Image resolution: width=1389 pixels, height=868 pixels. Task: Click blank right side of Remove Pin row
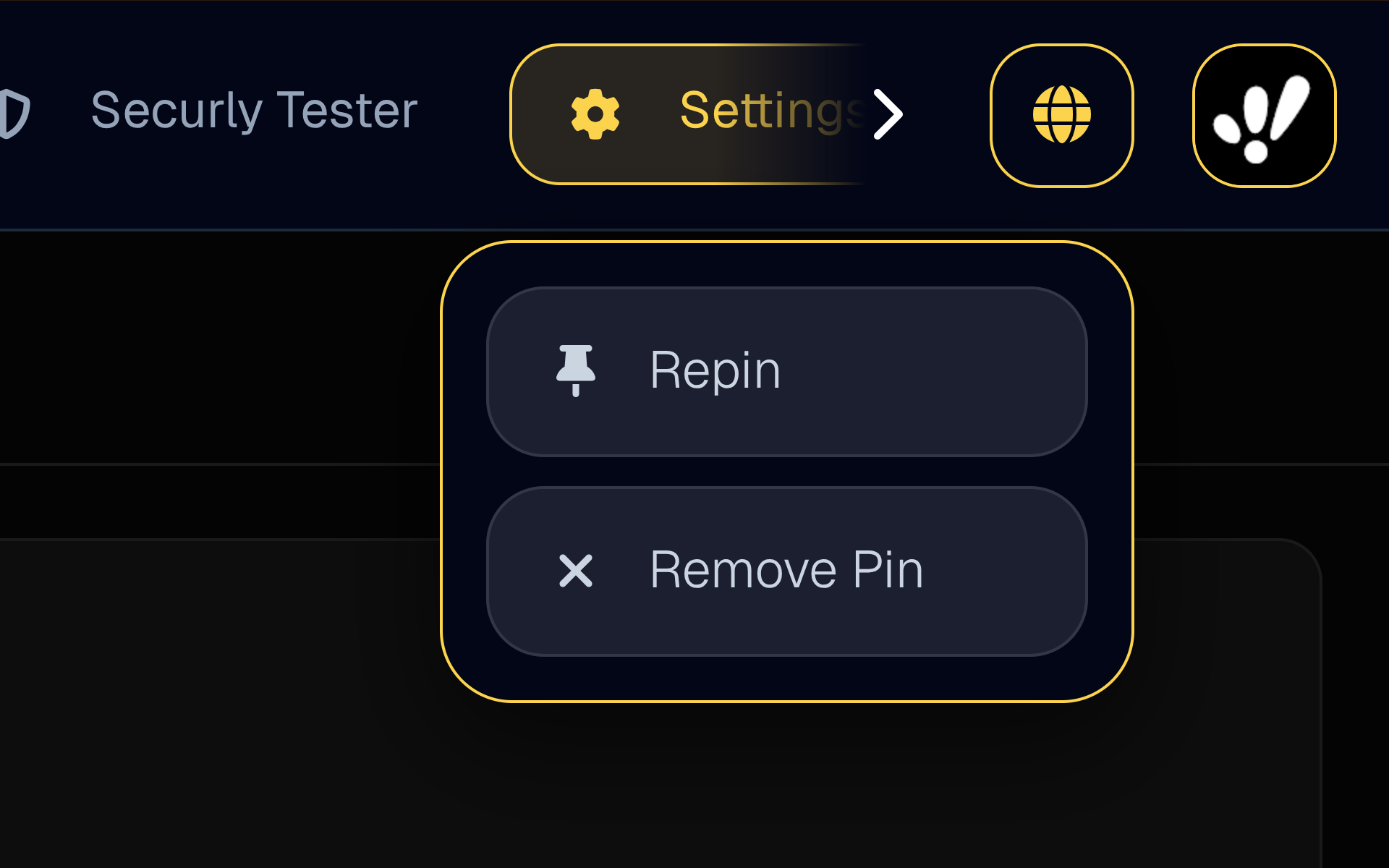[x=1013, y=571]
